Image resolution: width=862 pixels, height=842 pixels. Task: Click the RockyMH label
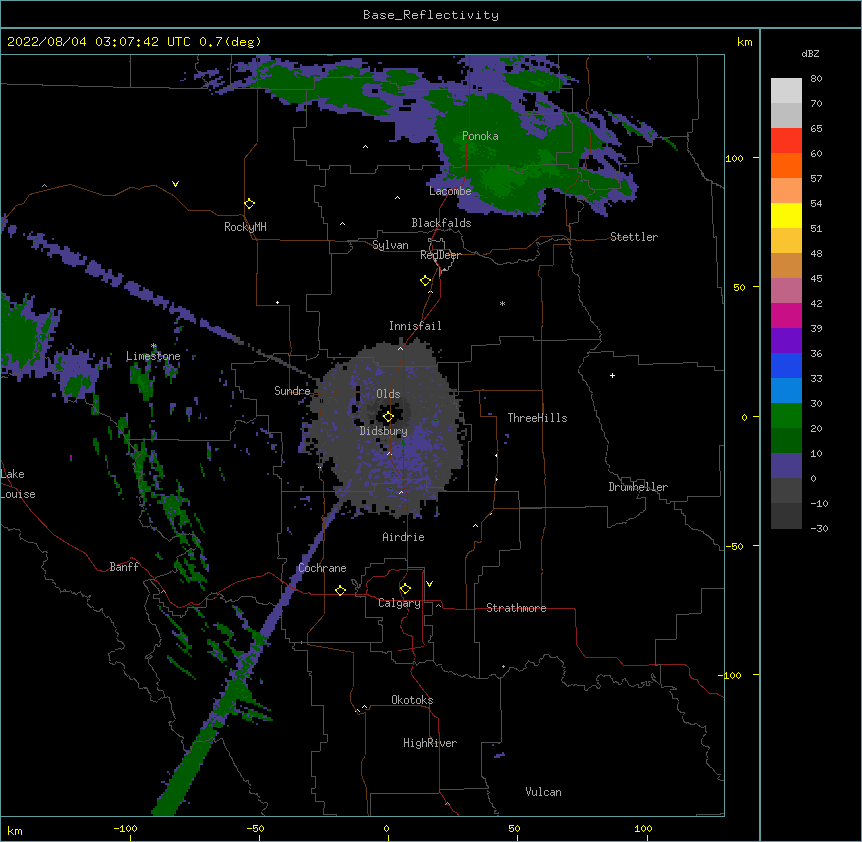[245, 227]
